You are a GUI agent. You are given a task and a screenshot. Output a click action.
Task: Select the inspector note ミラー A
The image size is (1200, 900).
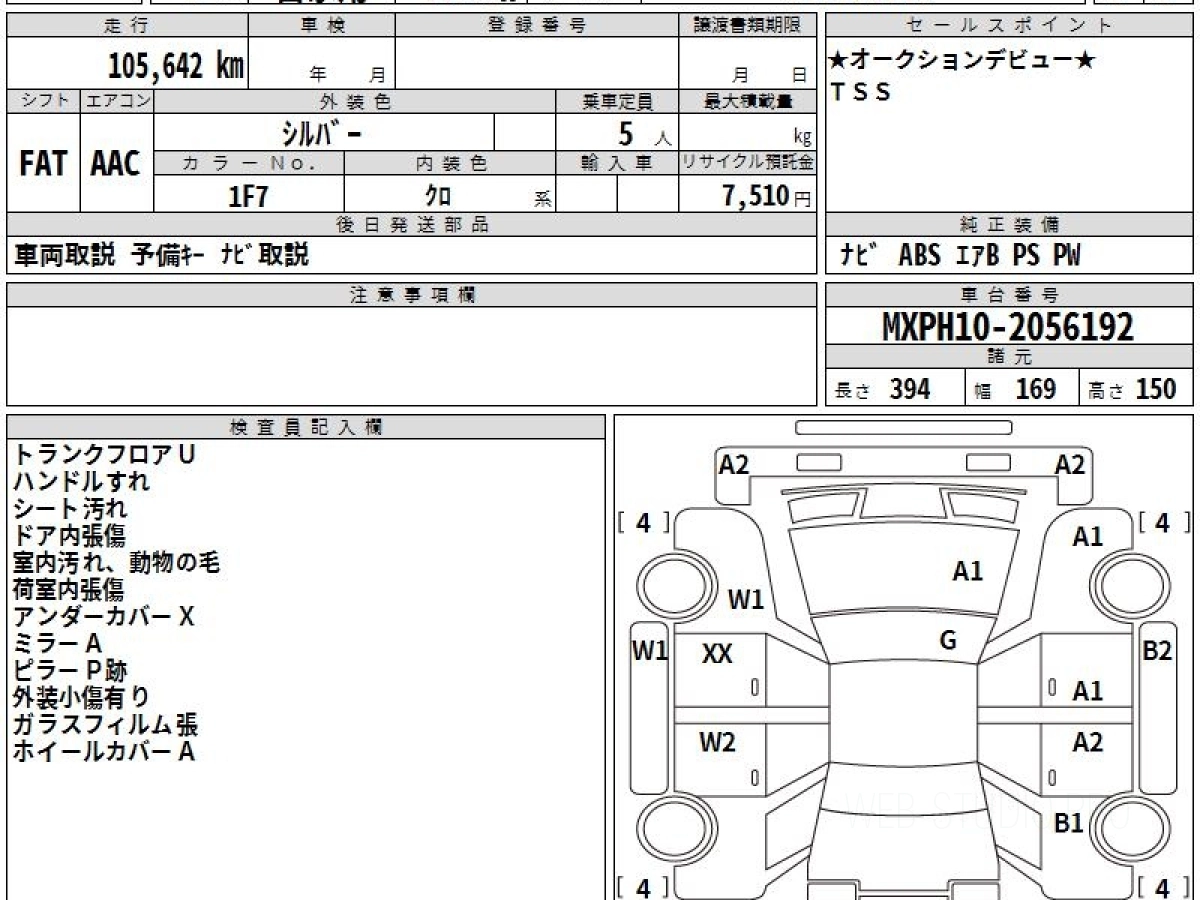pyautogui.click(x=57, y=643)
